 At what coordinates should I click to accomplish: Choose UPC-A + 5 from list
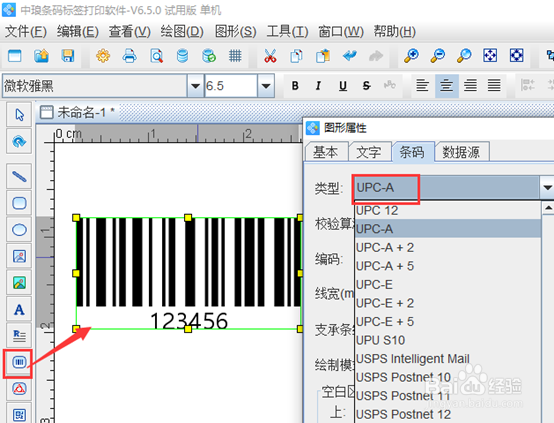point(448,266)
